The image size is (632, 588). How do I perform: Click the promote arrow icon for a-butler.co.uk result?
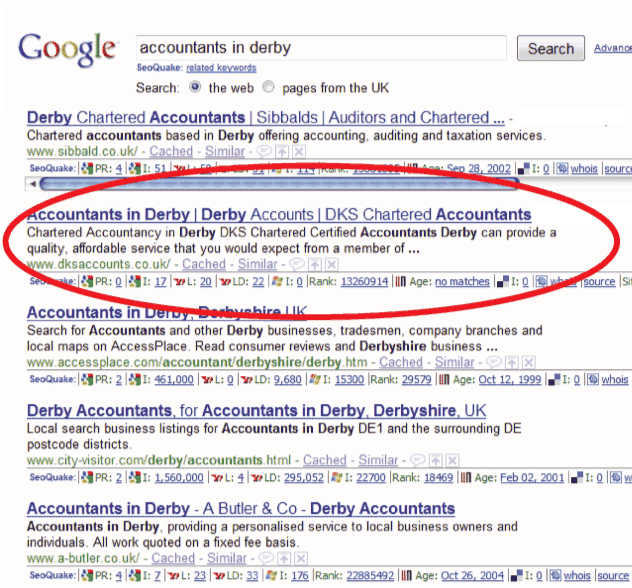pos(284,558)
